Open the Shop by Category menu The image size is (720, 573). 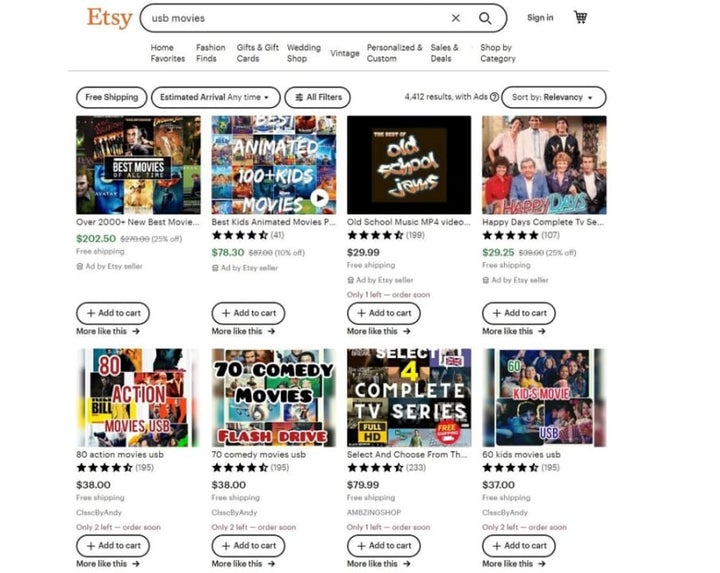click(x=498, y=53)
